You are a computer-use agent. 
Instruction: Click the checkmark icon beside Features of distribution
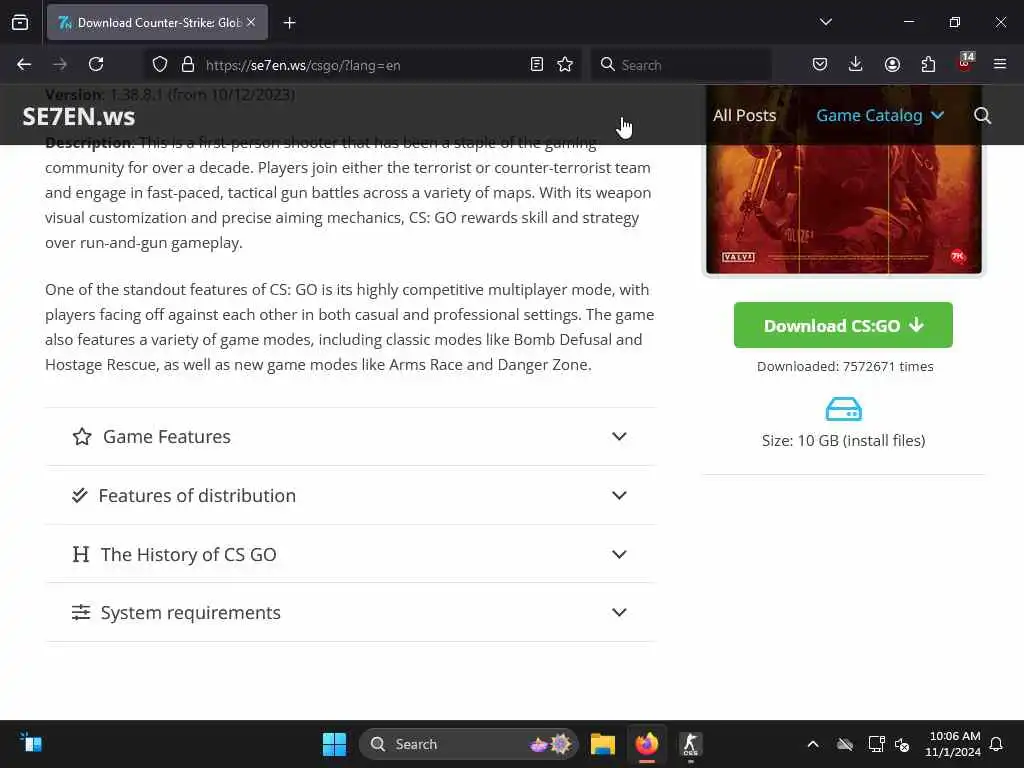pos(80,496)
